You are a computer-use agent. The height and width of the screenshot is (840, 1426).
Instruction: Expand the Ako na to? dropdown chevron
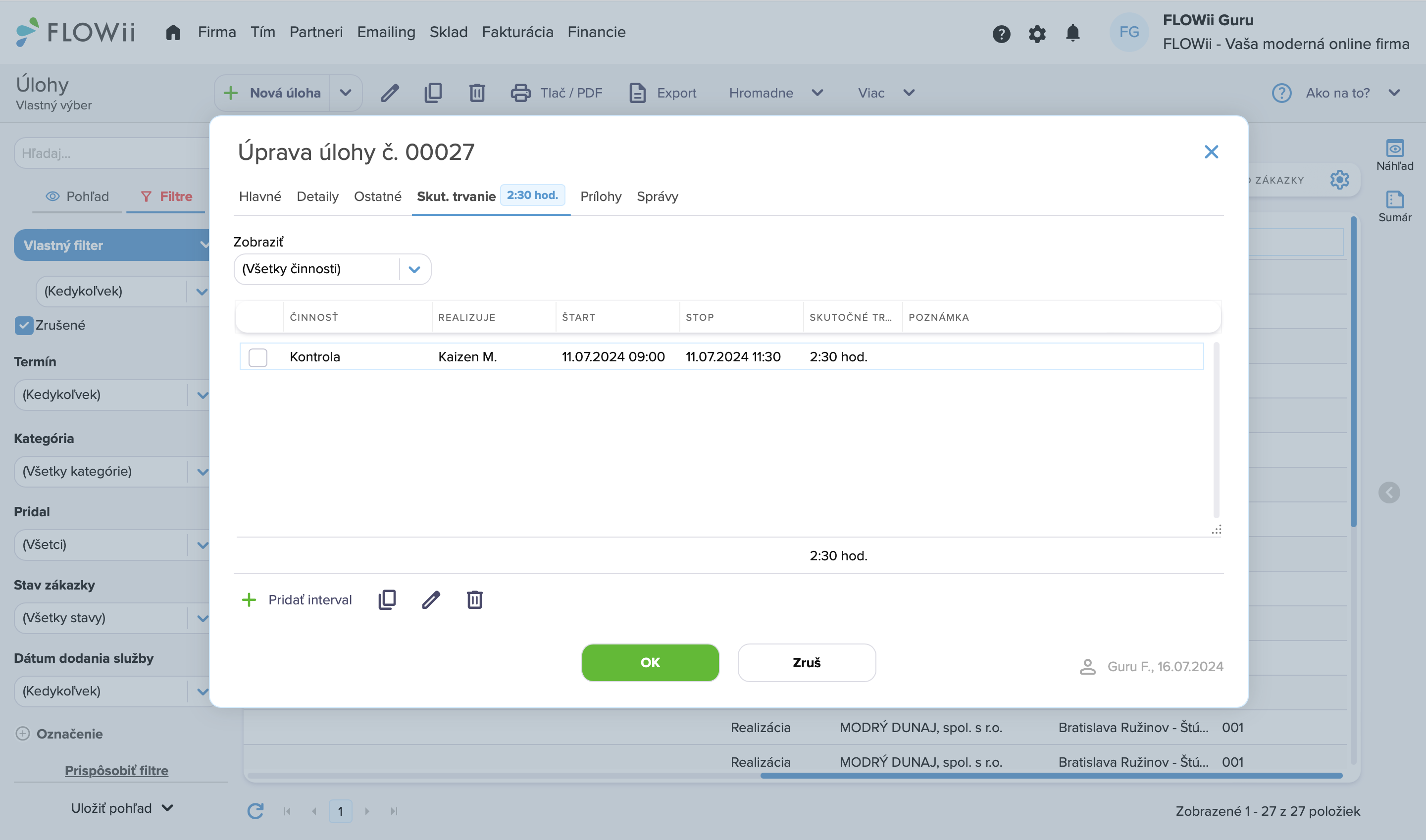[1394, 93]
